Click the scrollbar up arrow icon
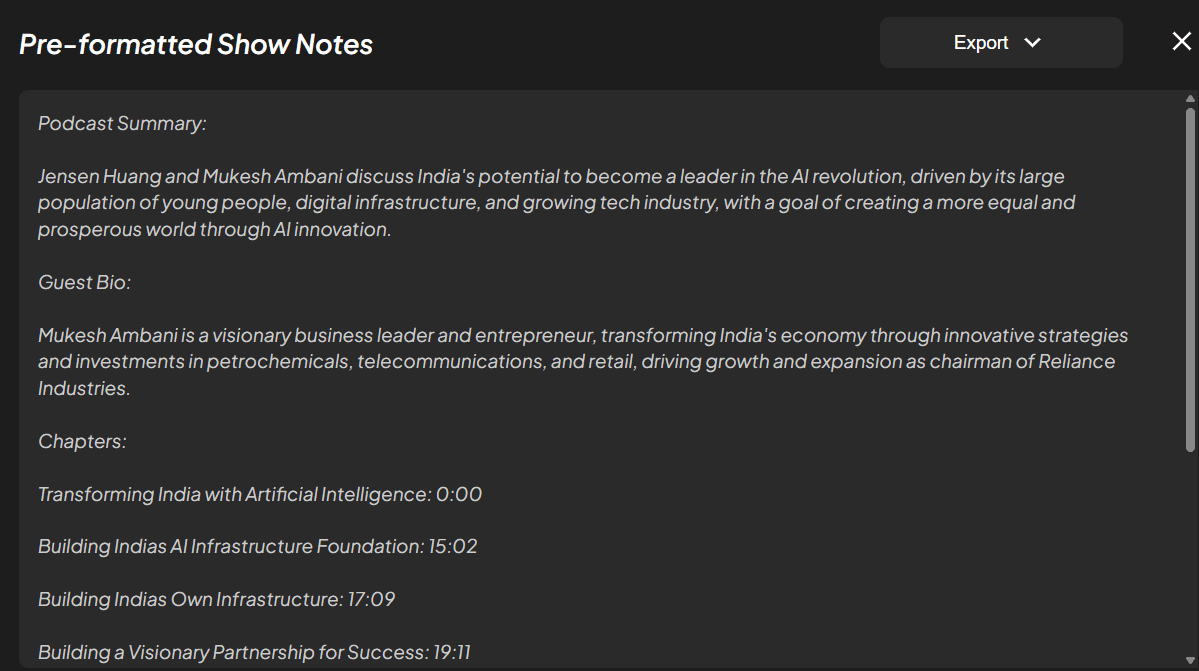 point(1189,97)
